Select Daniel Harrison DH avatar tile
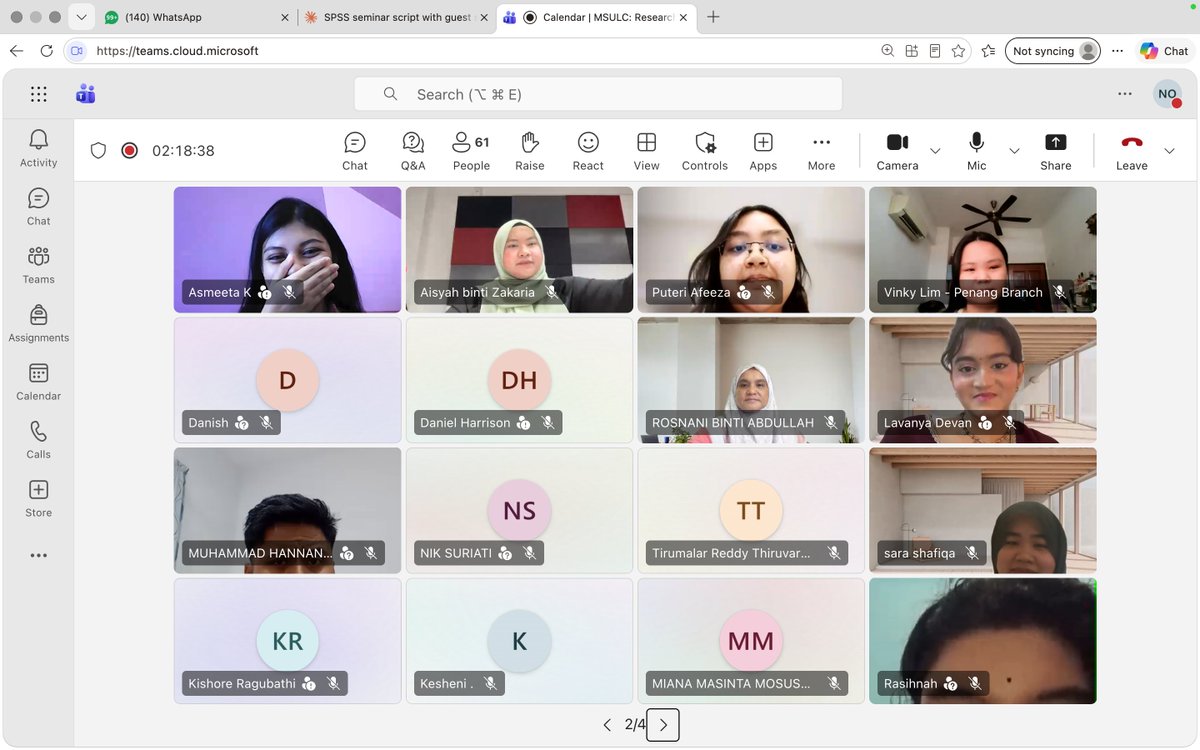Image resolution: width=1200 pixels, height=750 pixels. pos(519,380)
